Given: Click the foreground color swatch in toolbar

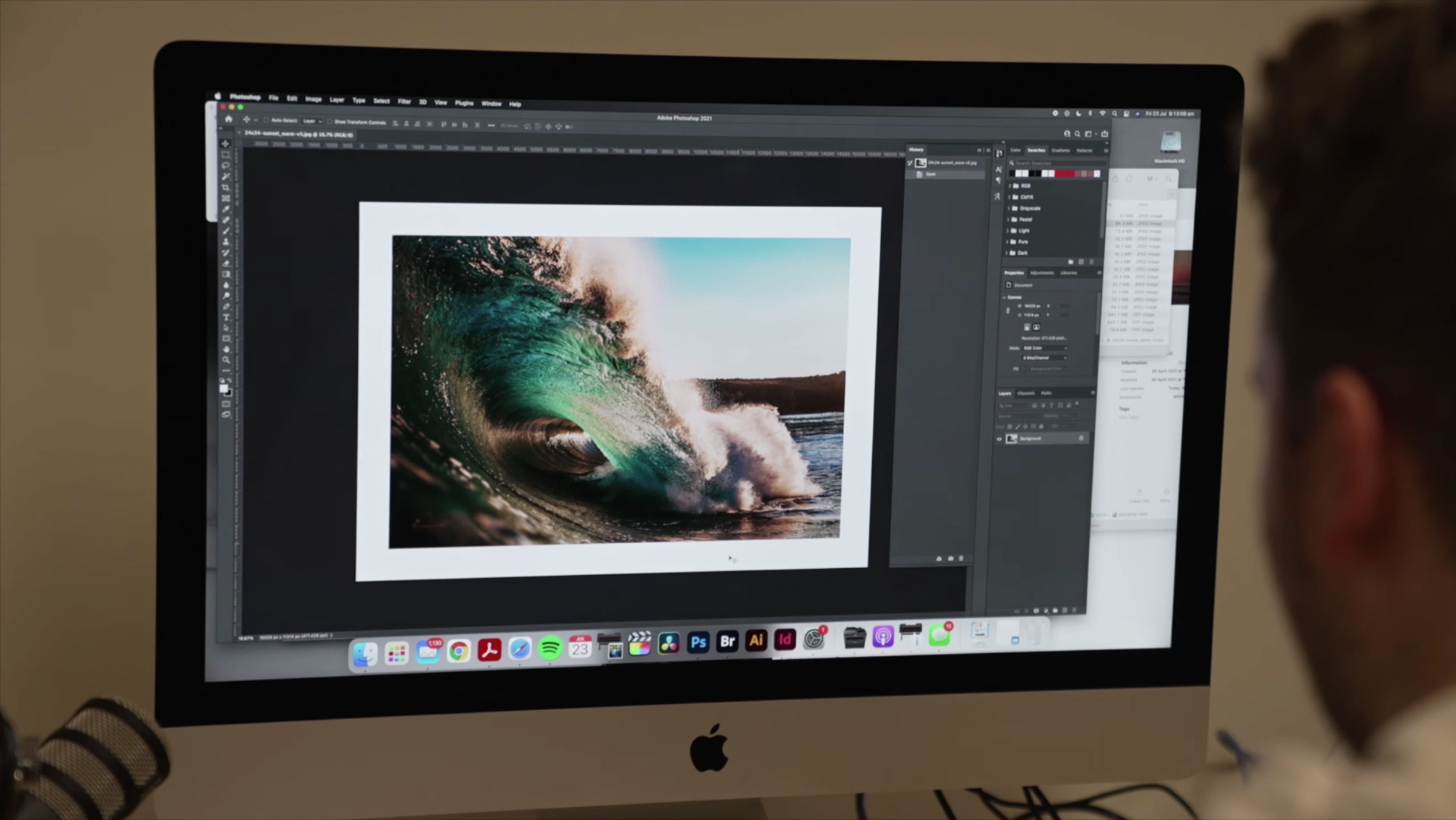Looking at the screenshot, I should click(x=223, y=388).
